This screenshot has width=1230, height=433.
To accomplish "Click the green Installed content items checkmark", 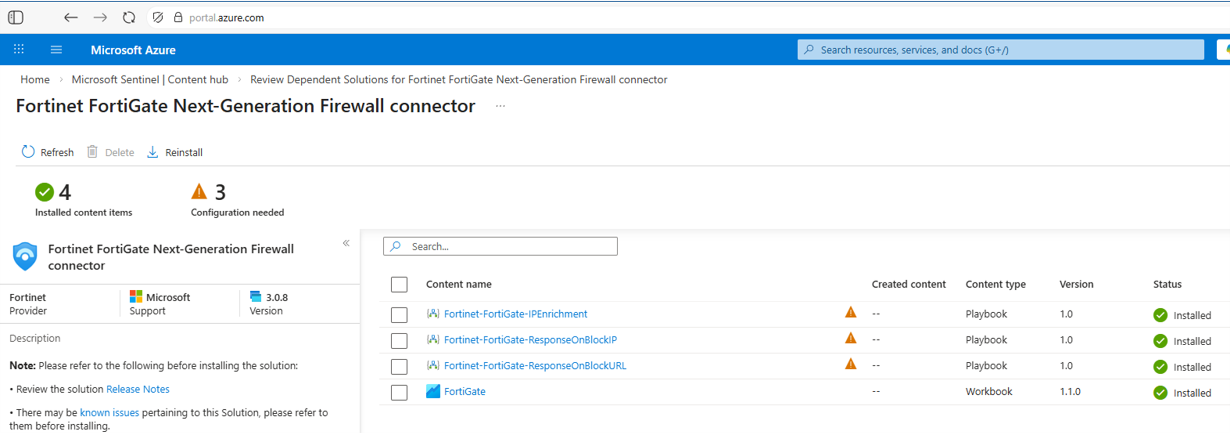I will point(44,192).
